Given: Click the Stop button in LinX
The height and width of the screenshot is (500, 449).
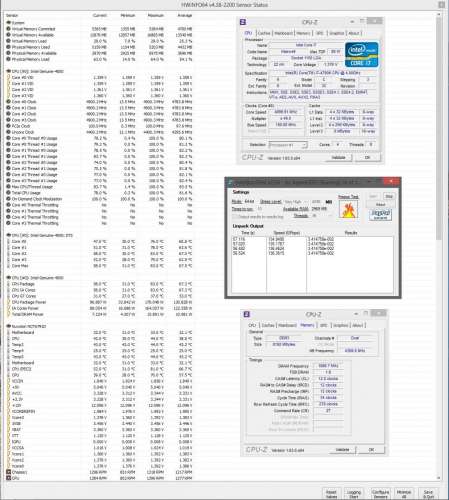Looking at the screenshot, I should [389, 196].
